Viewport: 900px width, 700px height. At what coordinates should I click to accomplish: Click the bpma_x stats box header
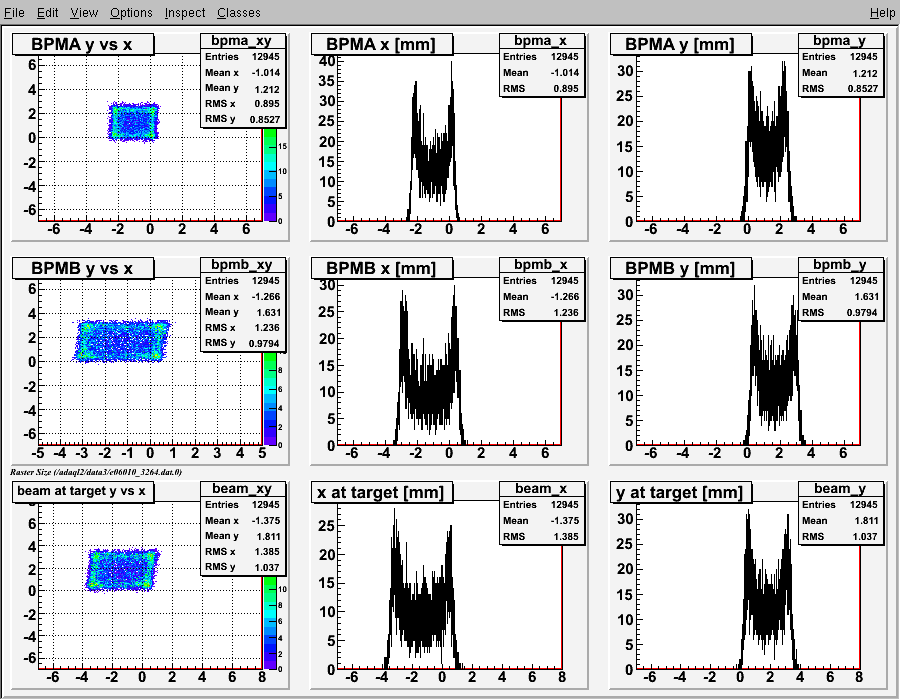click(x=541, y=41)
